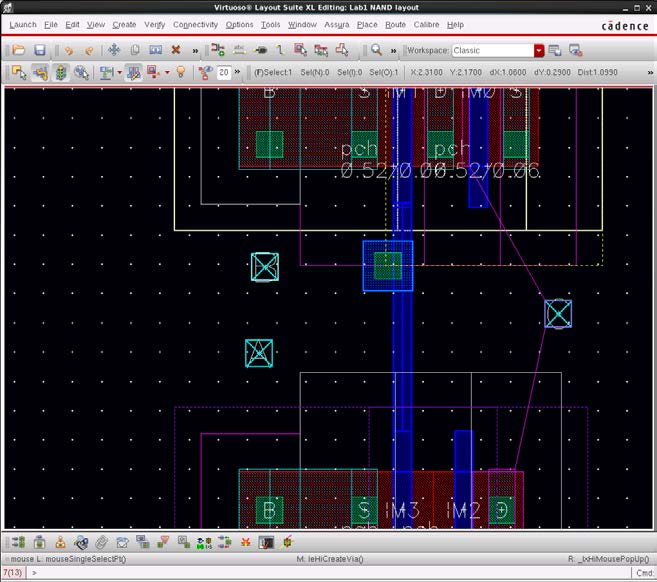Click the Create Wire path icon
The image size is (657, 582).
tap(280, 50)
